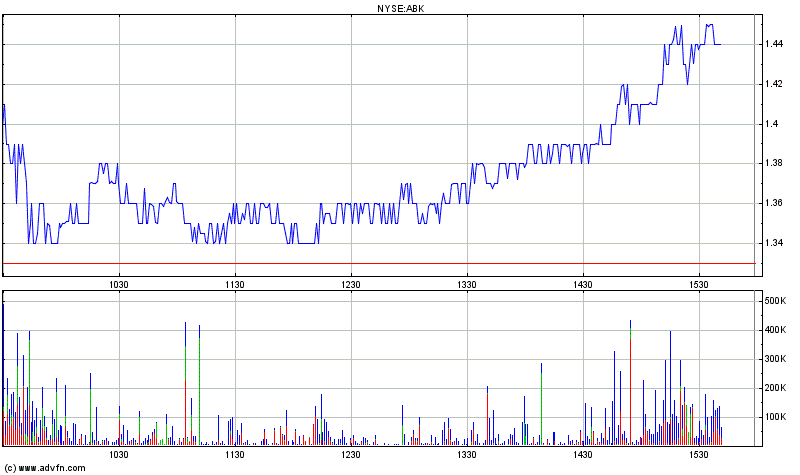This screenshot has width=800, height=475.
Task: Click the 1230 time label under price chart
Action: (x=351, y=285)
